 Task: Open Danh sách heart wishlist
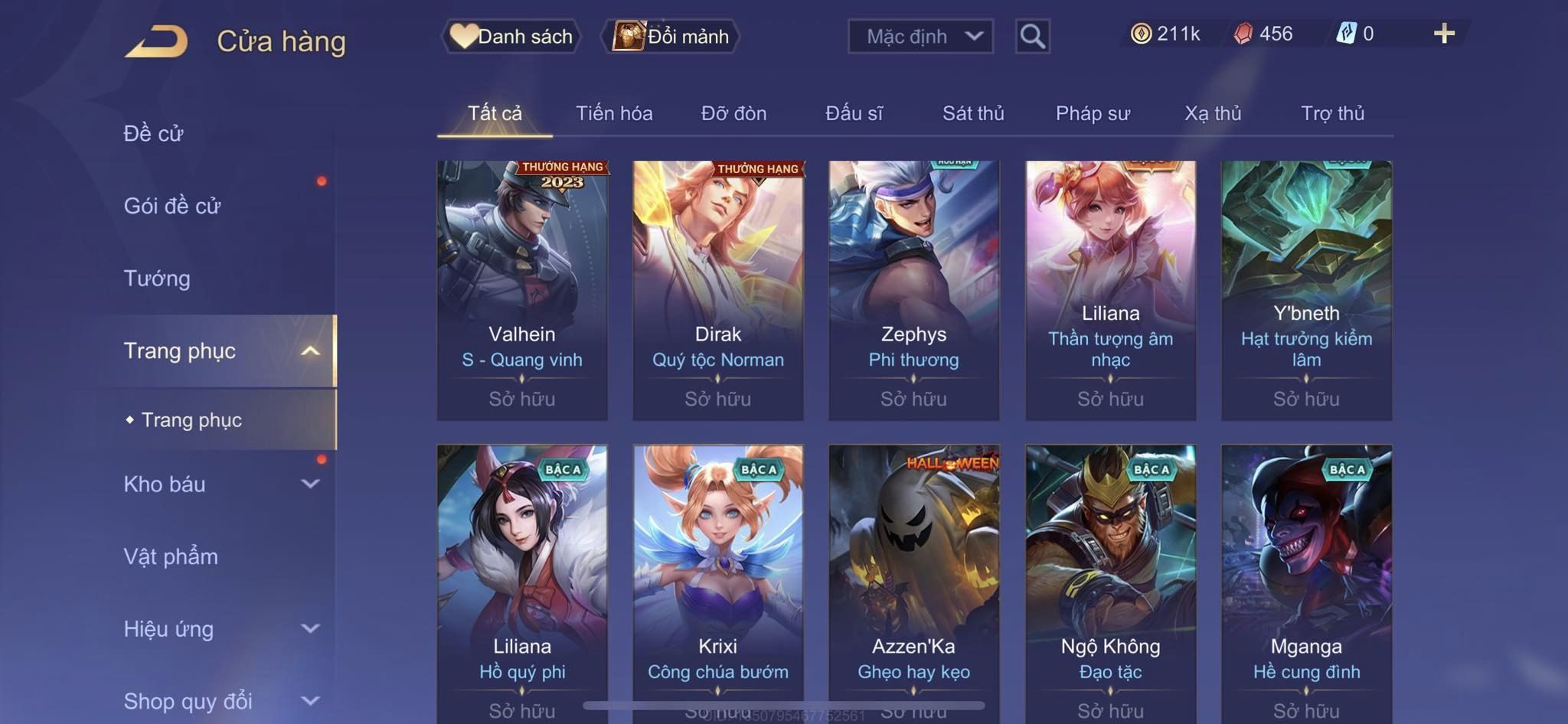coord(511,36)
